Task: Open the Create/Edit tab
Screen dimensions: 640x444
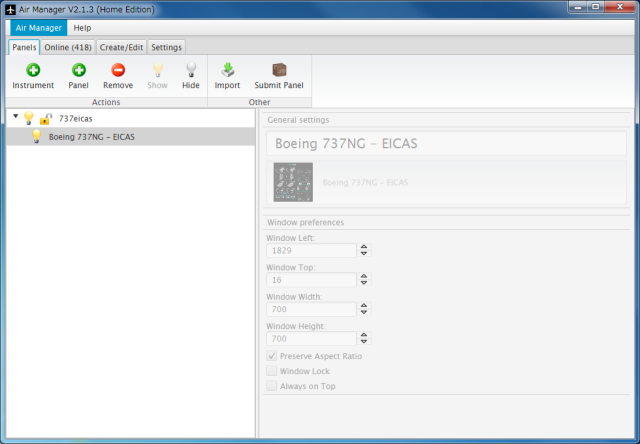Action: (121, 47)
